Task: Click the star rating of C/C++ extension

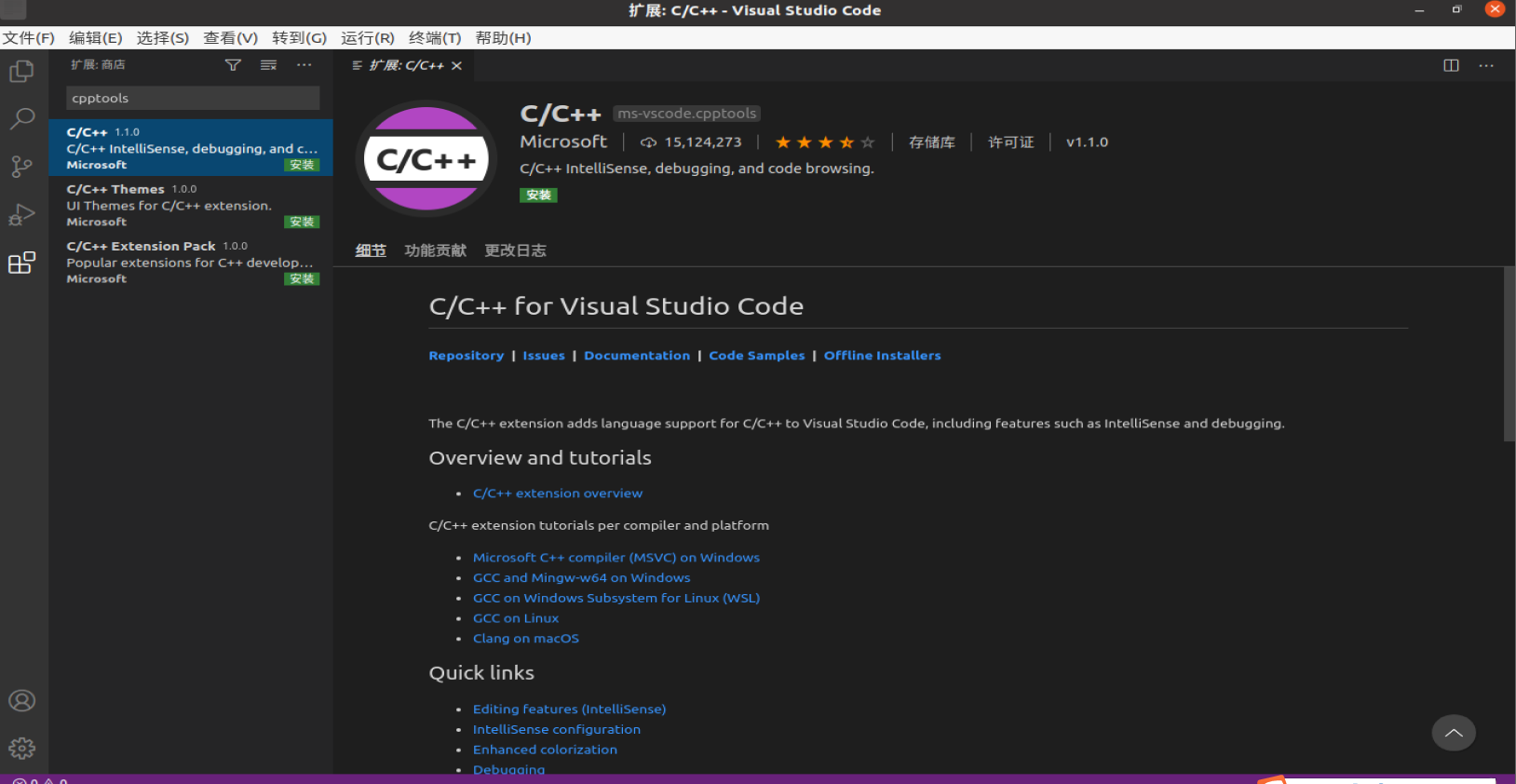Action: [825, 142]
